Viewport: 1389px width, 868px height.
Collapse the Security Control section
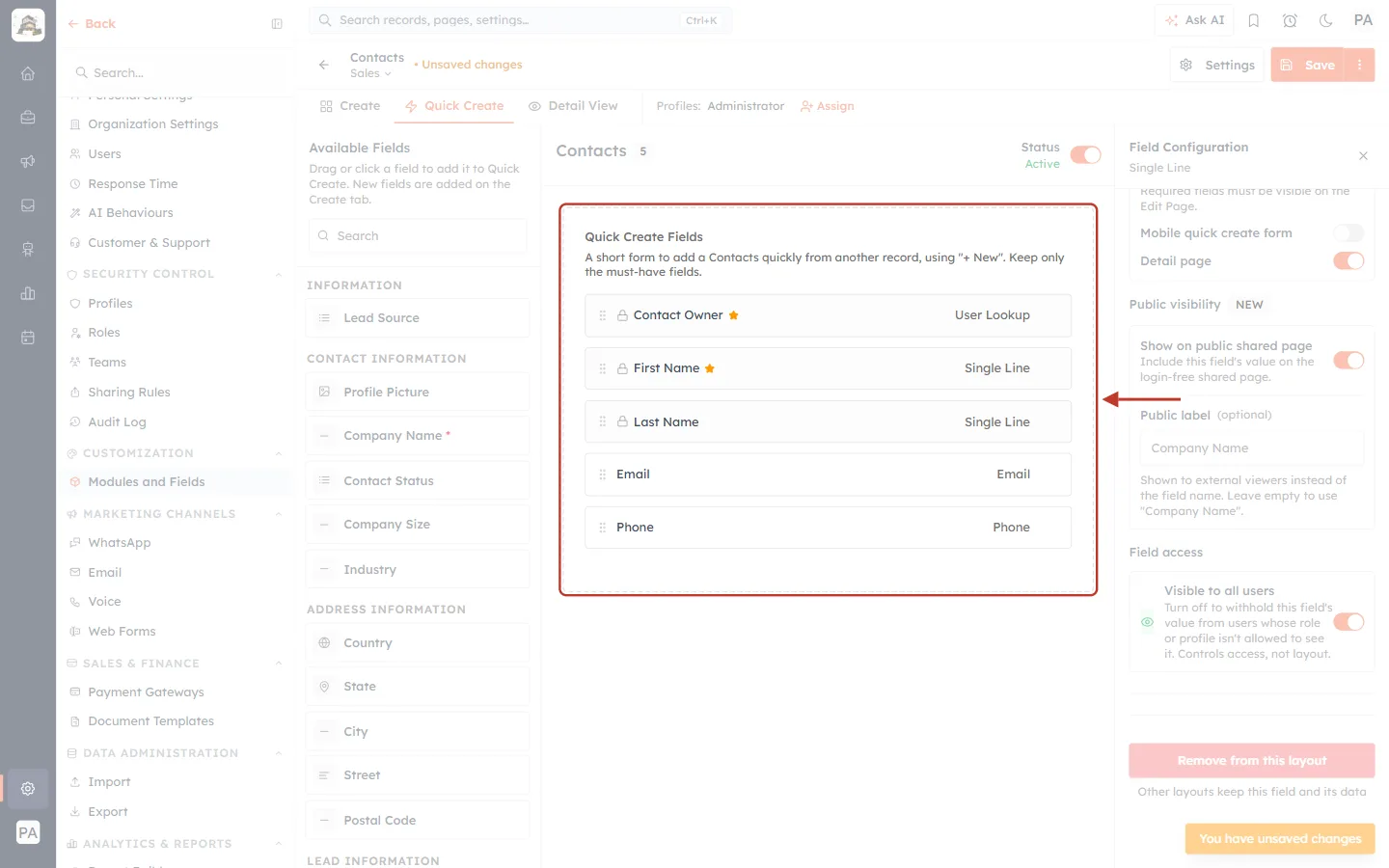pos(279,275)
